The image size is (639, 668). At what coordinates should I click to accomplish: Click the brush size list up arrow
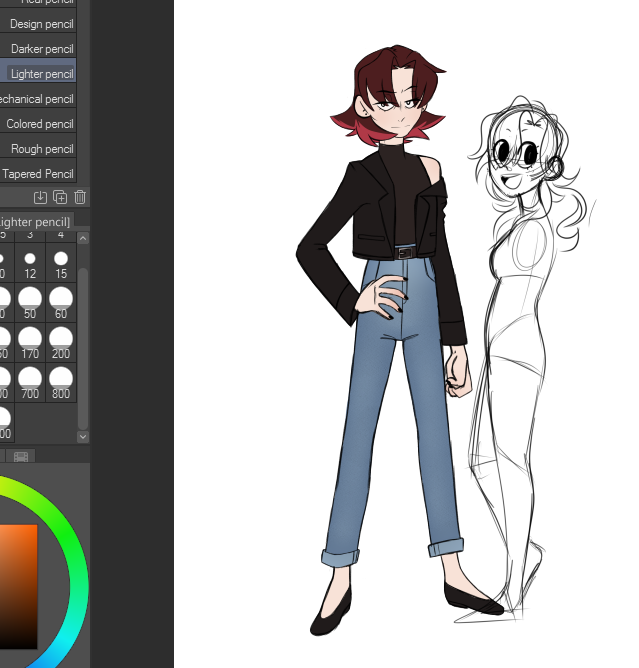coord(83,238)
